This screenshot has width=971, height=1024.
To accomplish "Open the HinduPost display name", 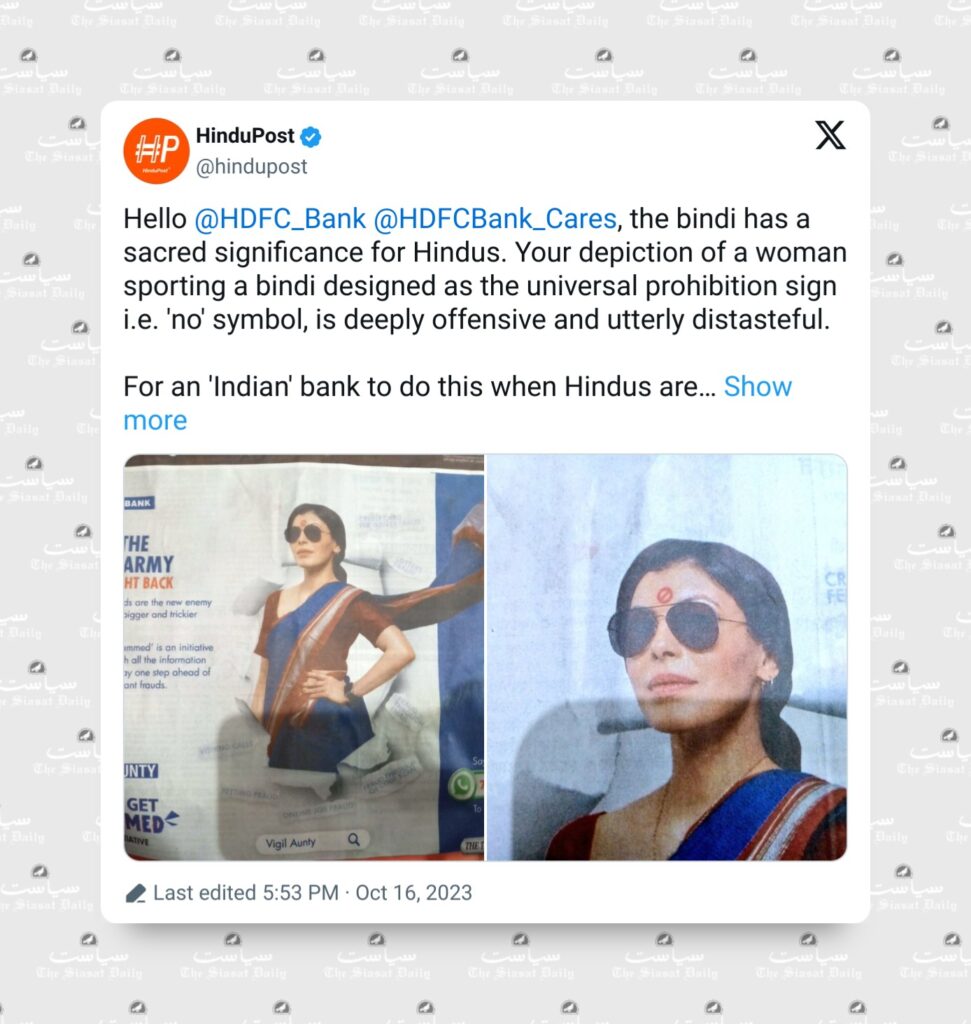I will coord(245,136).
